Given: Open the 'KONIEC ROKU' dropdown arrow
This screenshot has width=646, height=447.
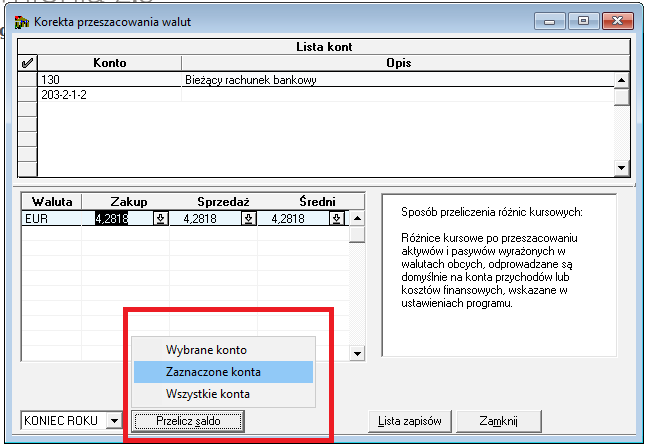Looking at the screenshot, I should click(114, 421).
